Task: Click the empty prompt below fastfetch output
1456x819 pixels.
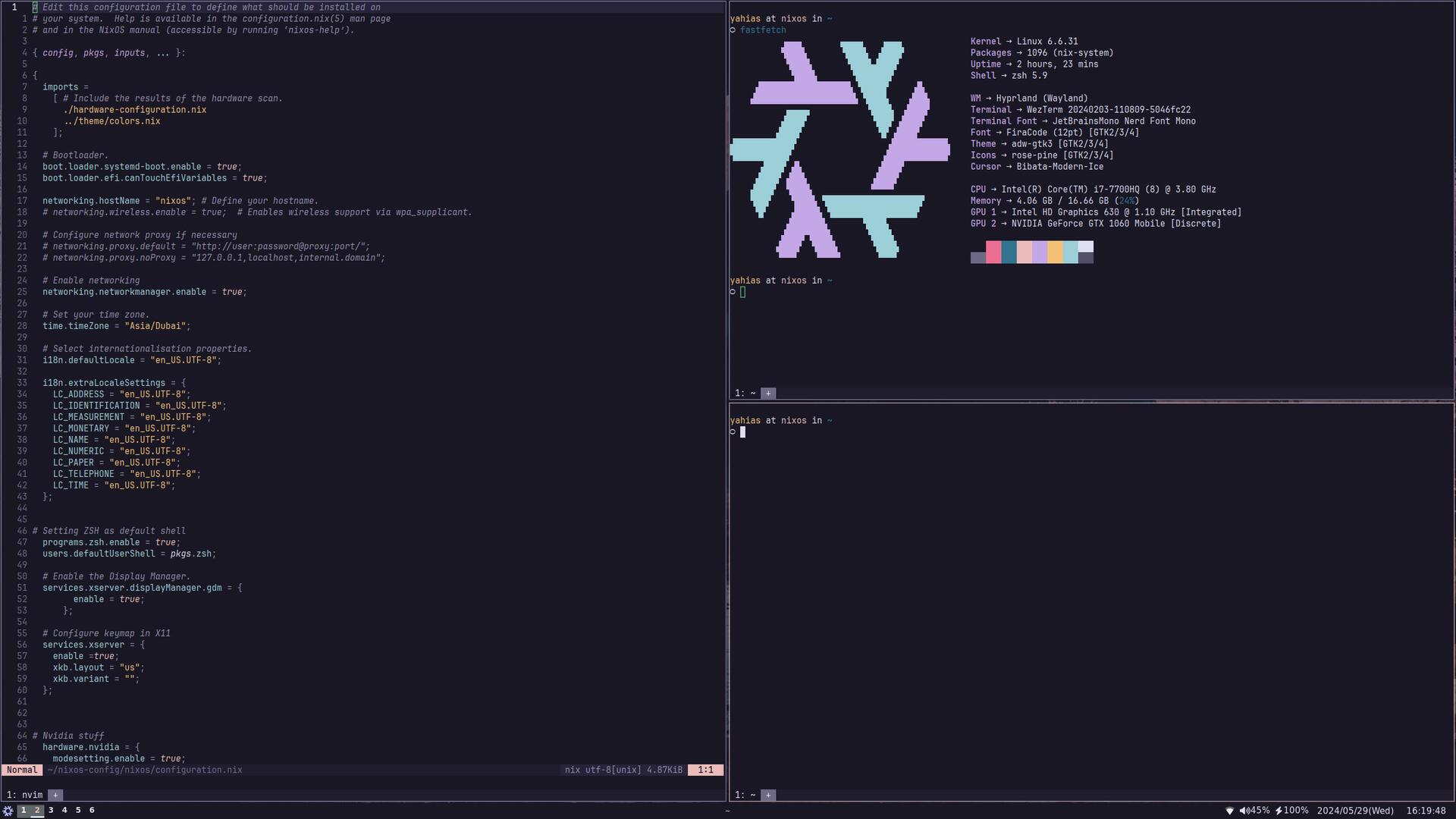Action: [x=743, y=292]
